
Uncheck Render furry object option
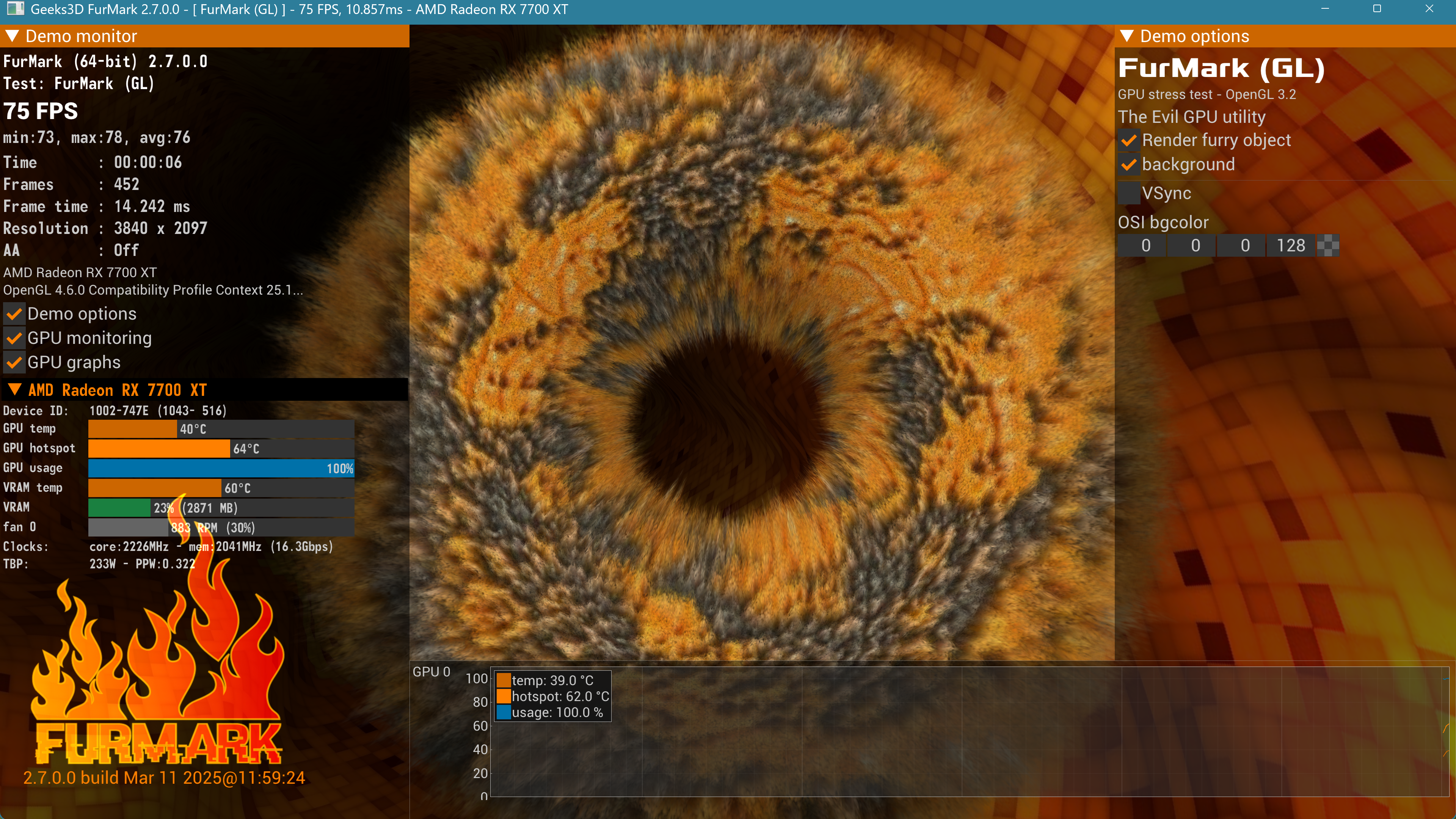pyautogui.click(x=1129, y=140)
